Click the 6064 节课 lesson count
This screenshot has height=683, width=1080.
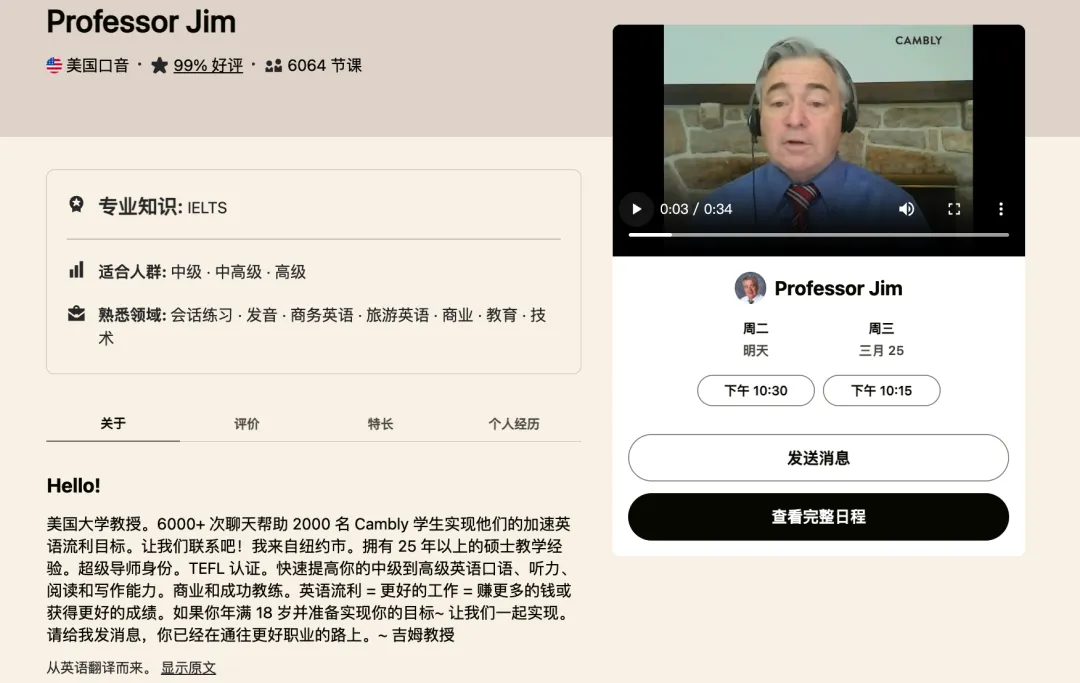(x=324, y=65)
